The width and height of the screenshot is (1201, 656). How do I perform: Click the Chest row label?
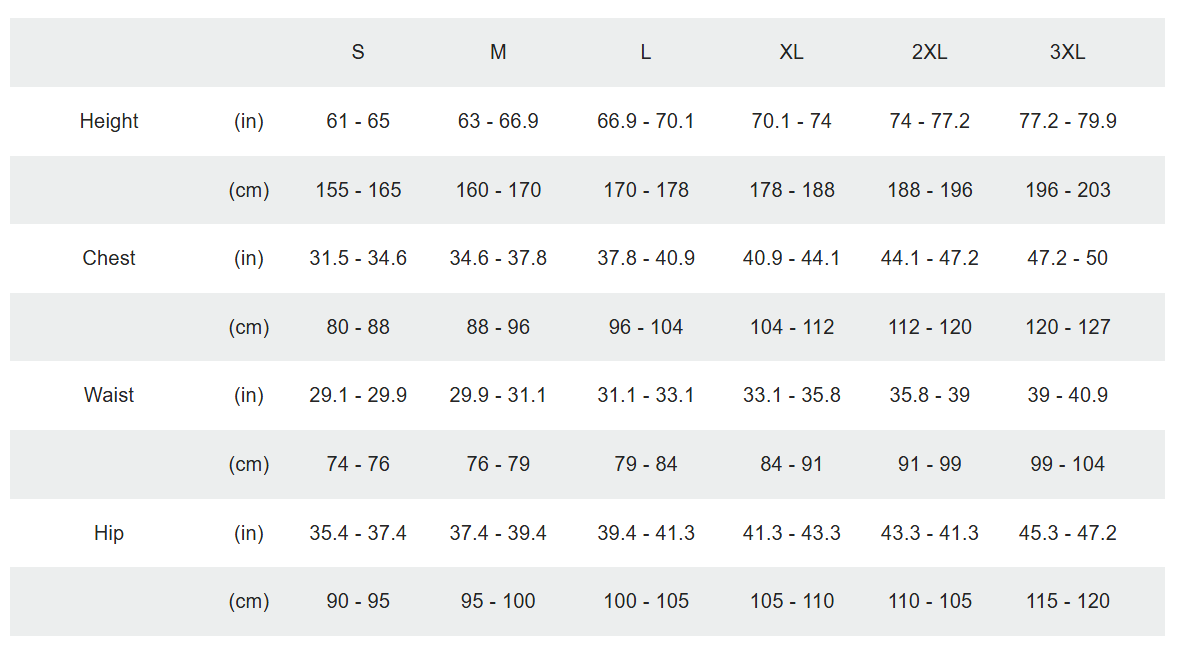(109, 258)
